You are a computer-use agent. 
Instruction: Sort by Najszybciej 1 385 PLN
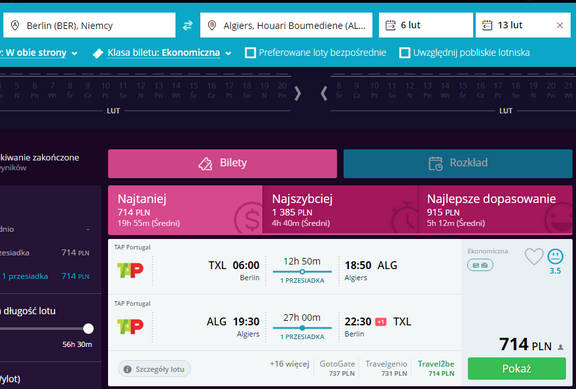click(x=340, y=210)
